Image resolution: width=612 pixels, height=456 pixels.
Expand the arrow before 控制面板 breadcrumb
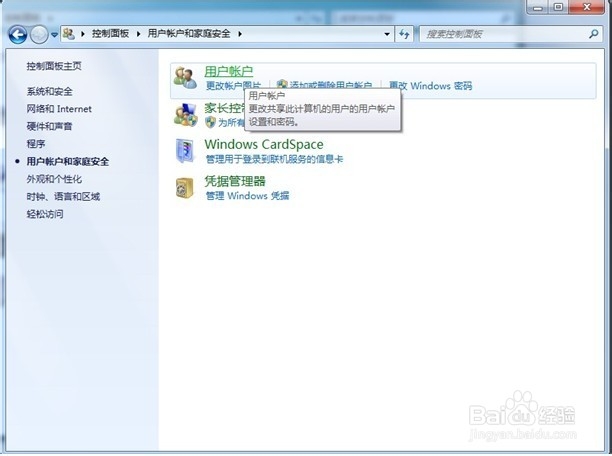(x=83, y=34)
